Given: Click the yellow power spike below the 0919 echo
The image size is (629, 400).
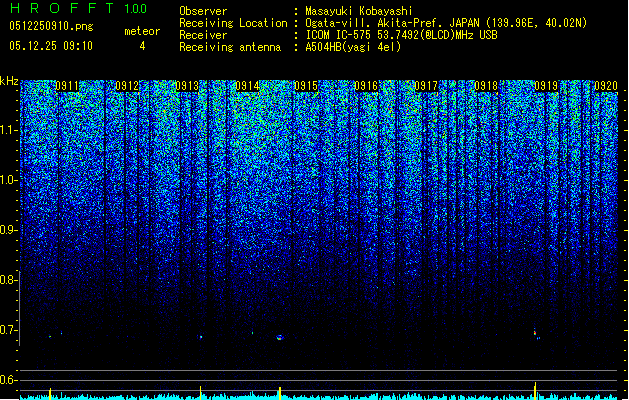Looking at the screenshot, I should pyautogui.click(x=535, y=389).
